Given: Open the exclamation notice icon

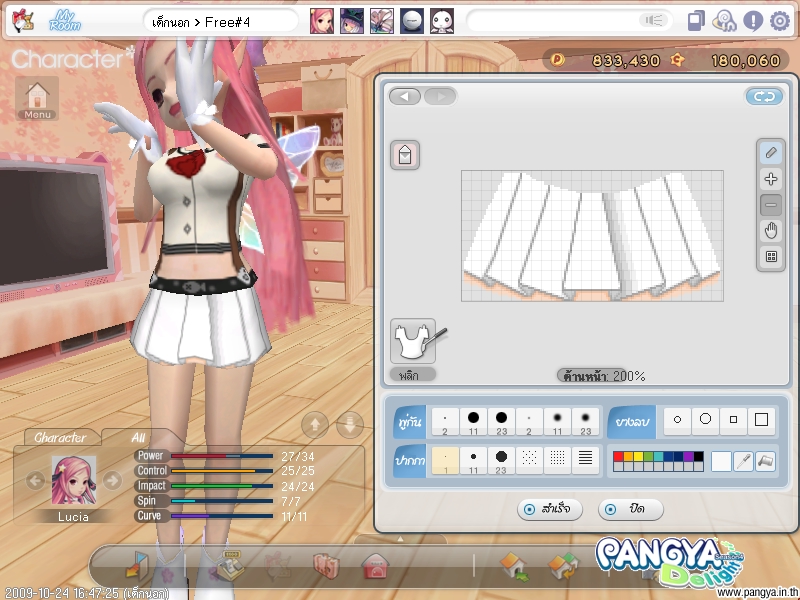Looking at the screenshot, I should (753, 21).
